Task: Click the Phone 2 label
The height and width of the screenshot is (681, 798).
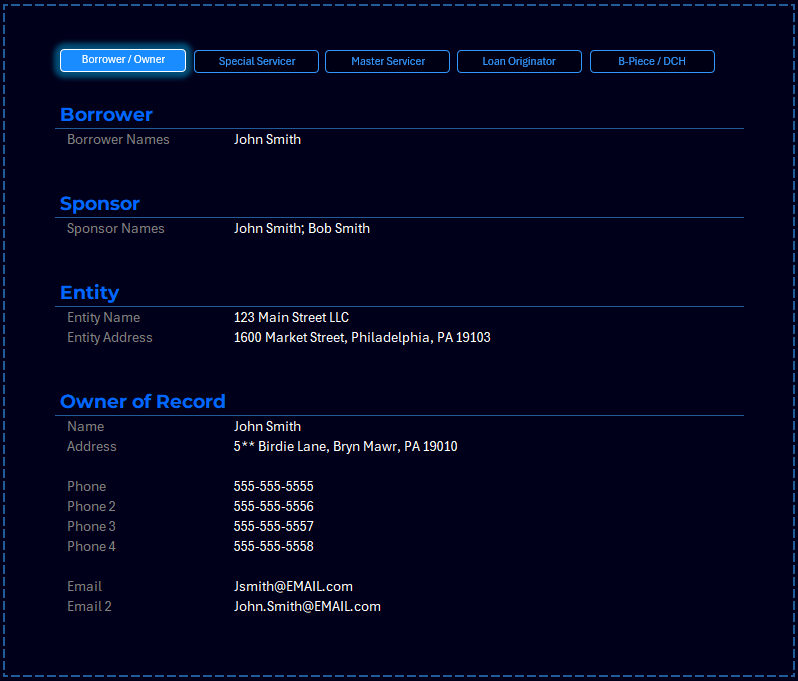Action: tap(91, 506)
